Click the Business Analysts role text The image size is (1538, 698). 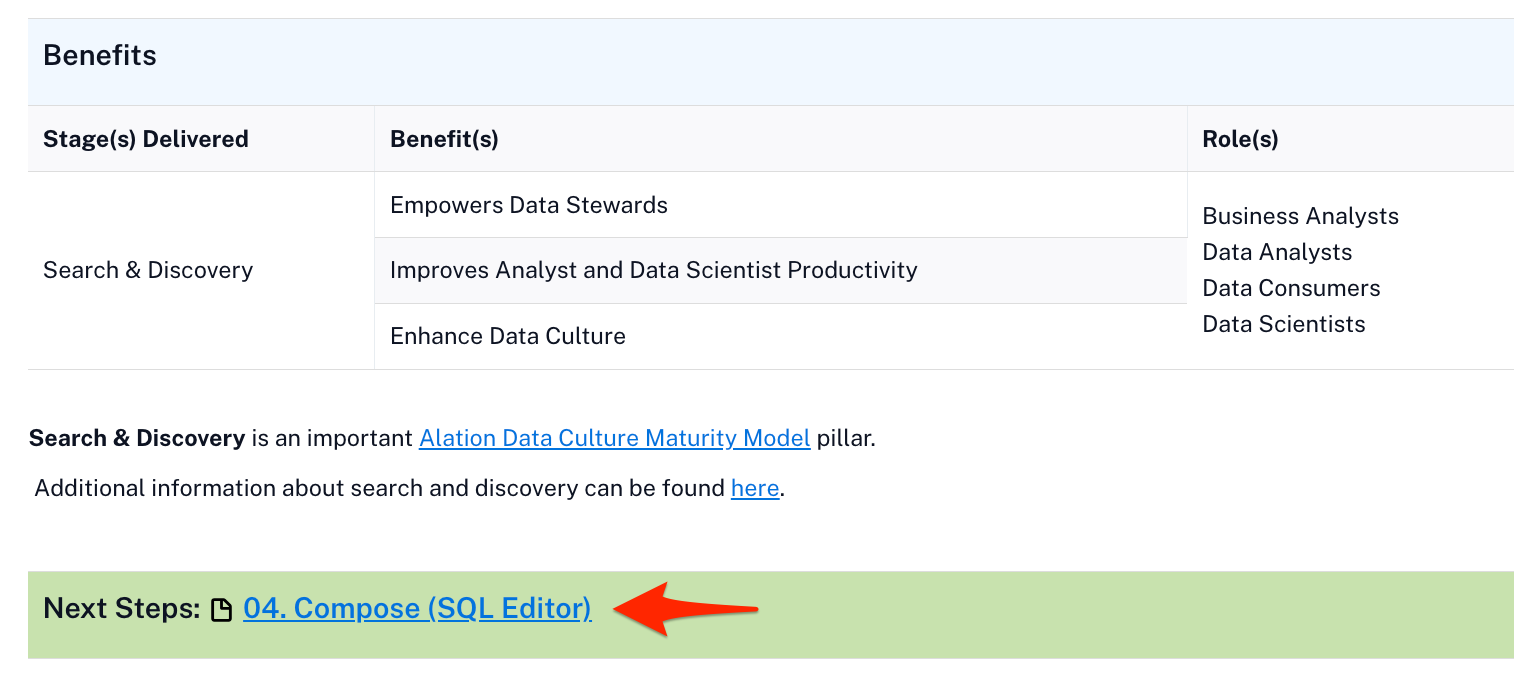(x=1300, y=216)
